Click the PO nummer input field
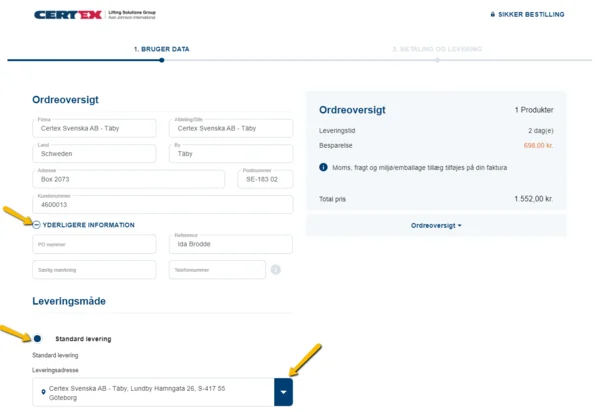Viewport: 600px width, 412px height. [95, 244]
